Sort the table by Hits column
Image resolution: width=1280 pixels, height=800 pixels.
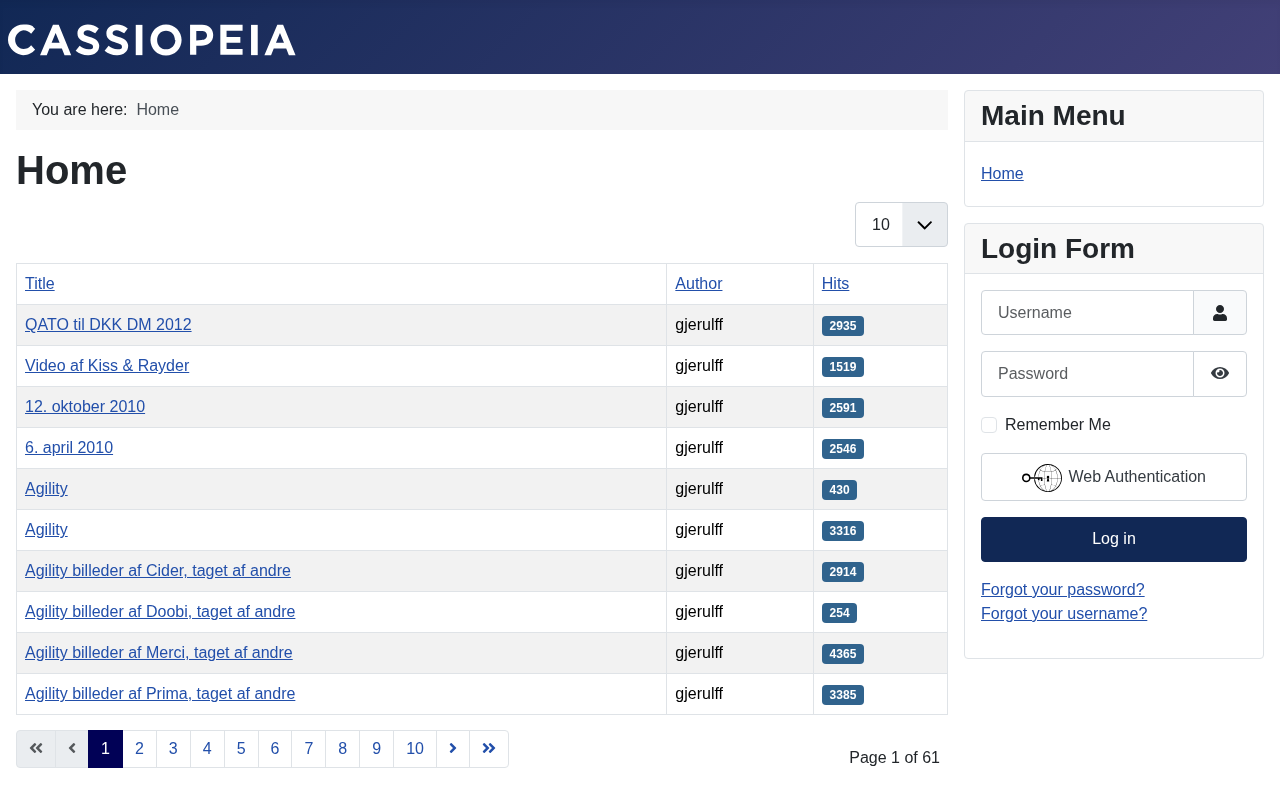(x=835, y=284)
